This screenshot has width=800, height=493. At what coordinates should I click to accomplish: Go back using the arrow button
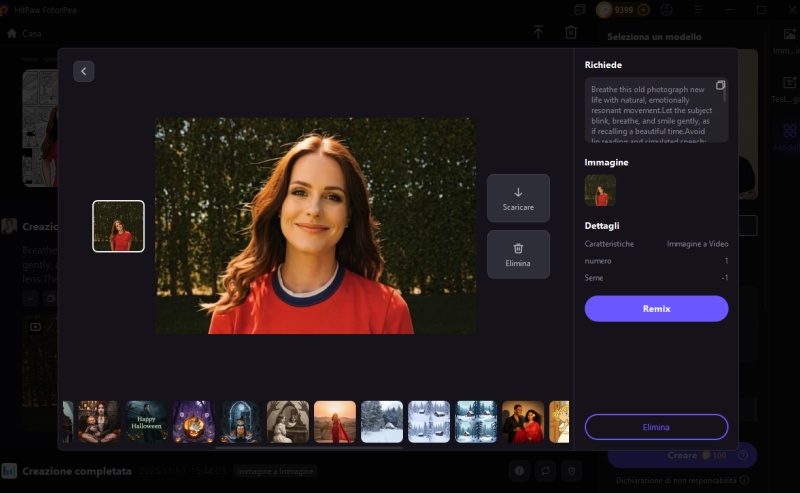point(84,71)
